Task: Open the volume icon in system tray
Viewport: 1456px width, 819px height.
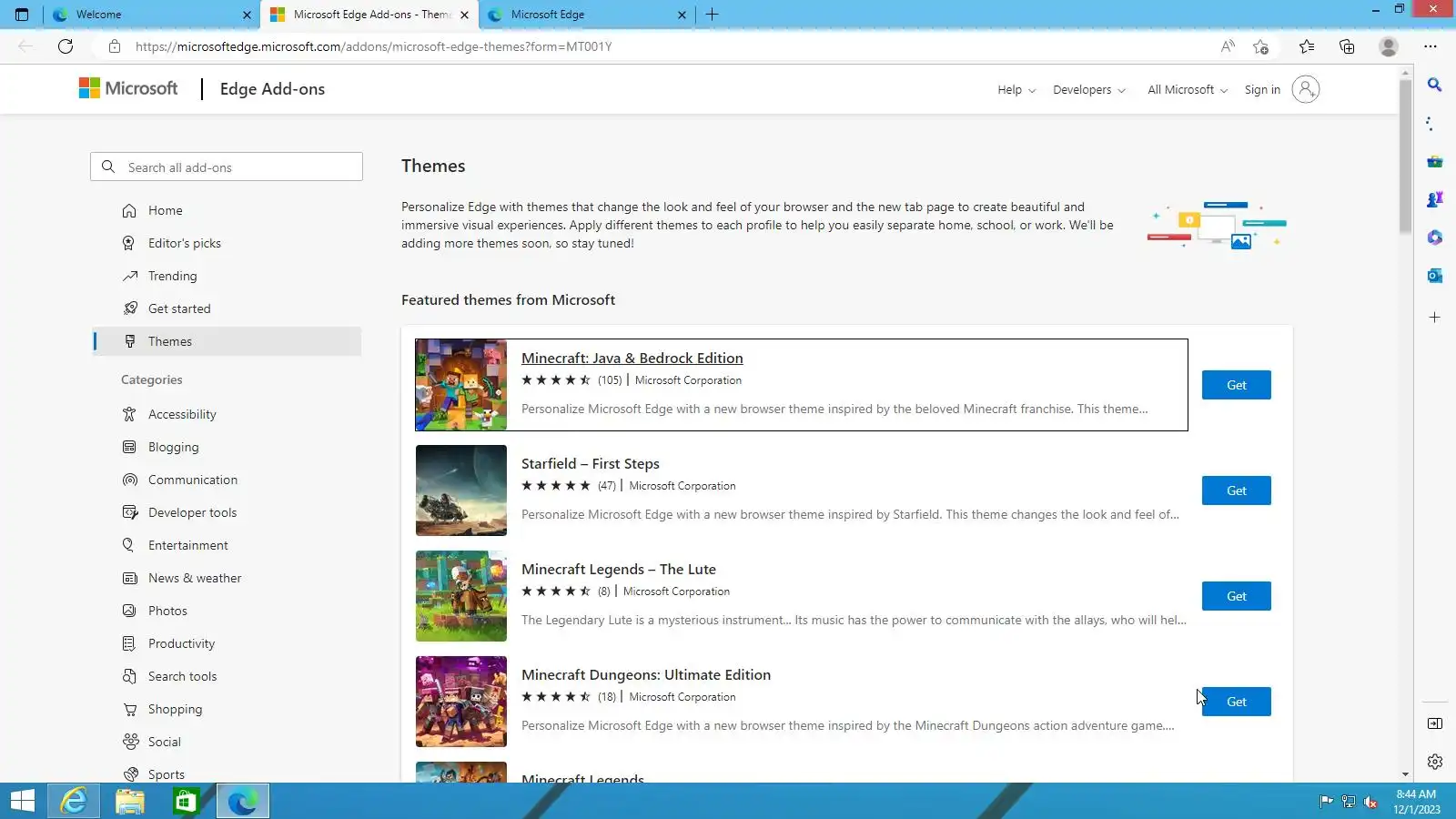Action: (1370, 802)
